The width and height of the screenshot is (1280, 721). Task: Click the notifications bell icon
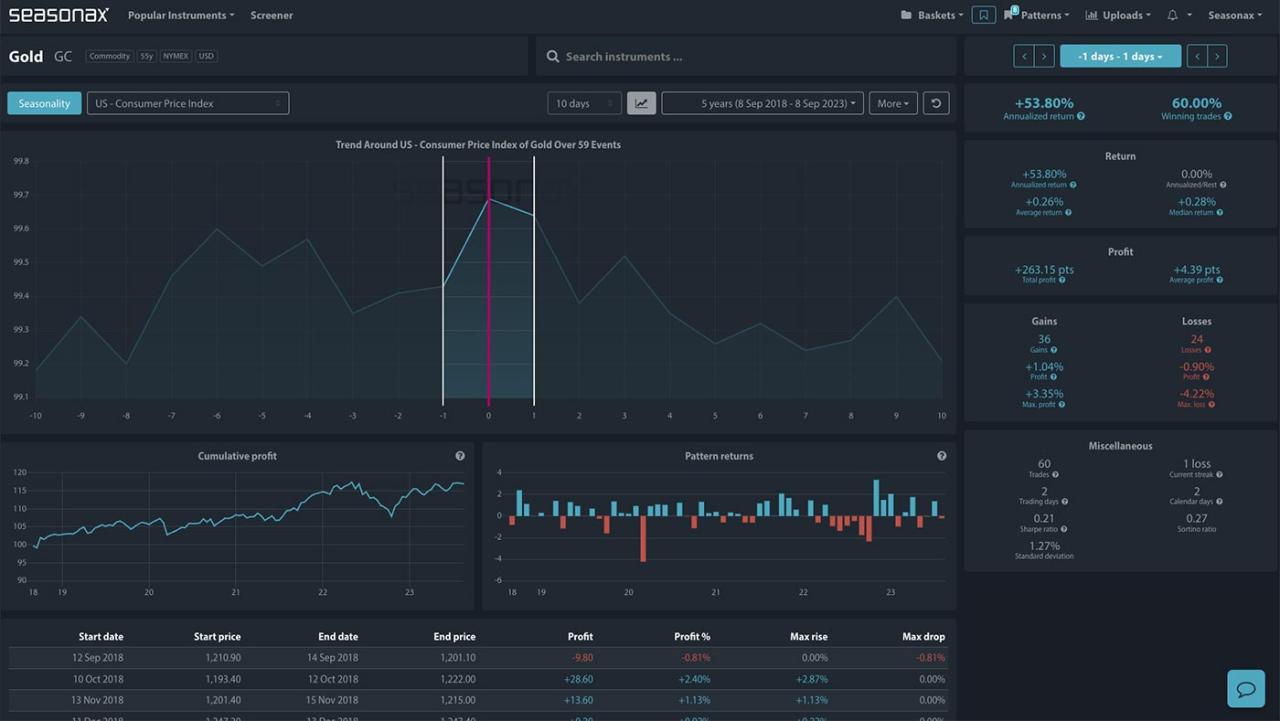click(1173, 16)
